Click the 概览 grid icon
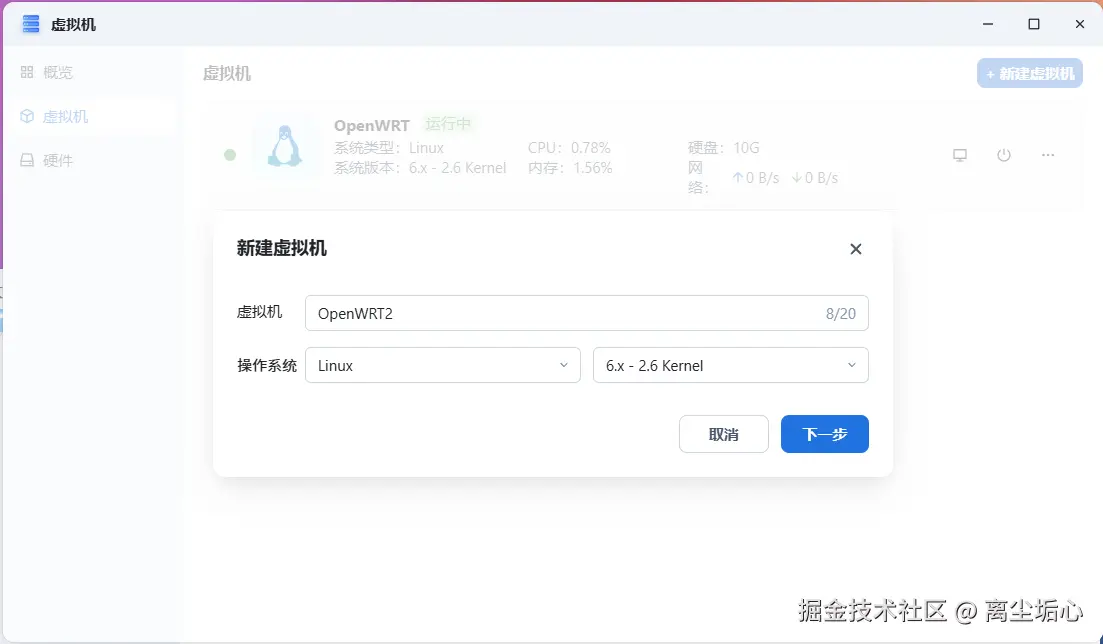This screenshot has height=644, width=1103. point(27,72)
